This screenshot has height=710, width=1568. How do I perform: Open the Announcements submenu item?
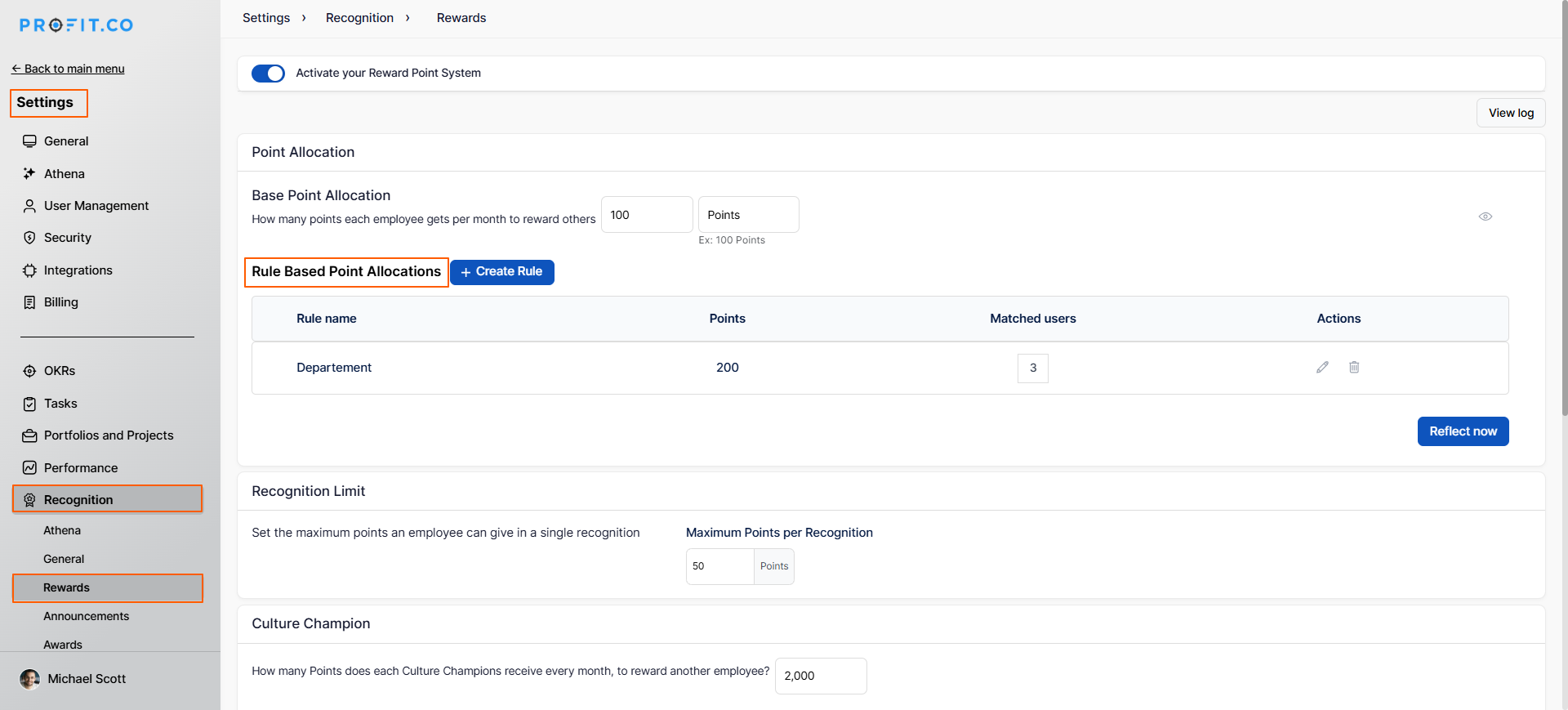86,616
